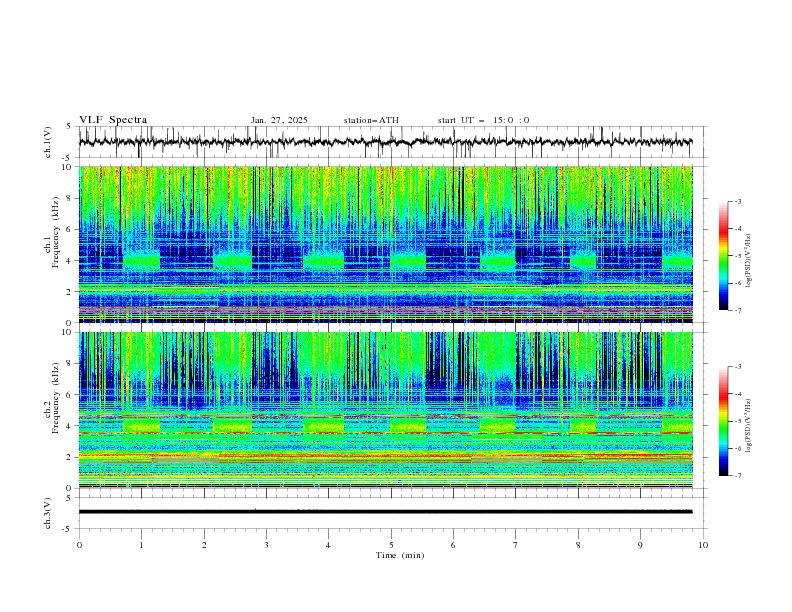This screenshot has height=612, width=792.
Task: Click the ch.2 "Frequency (kHz)" axis title
Action: tap(55, 397)
